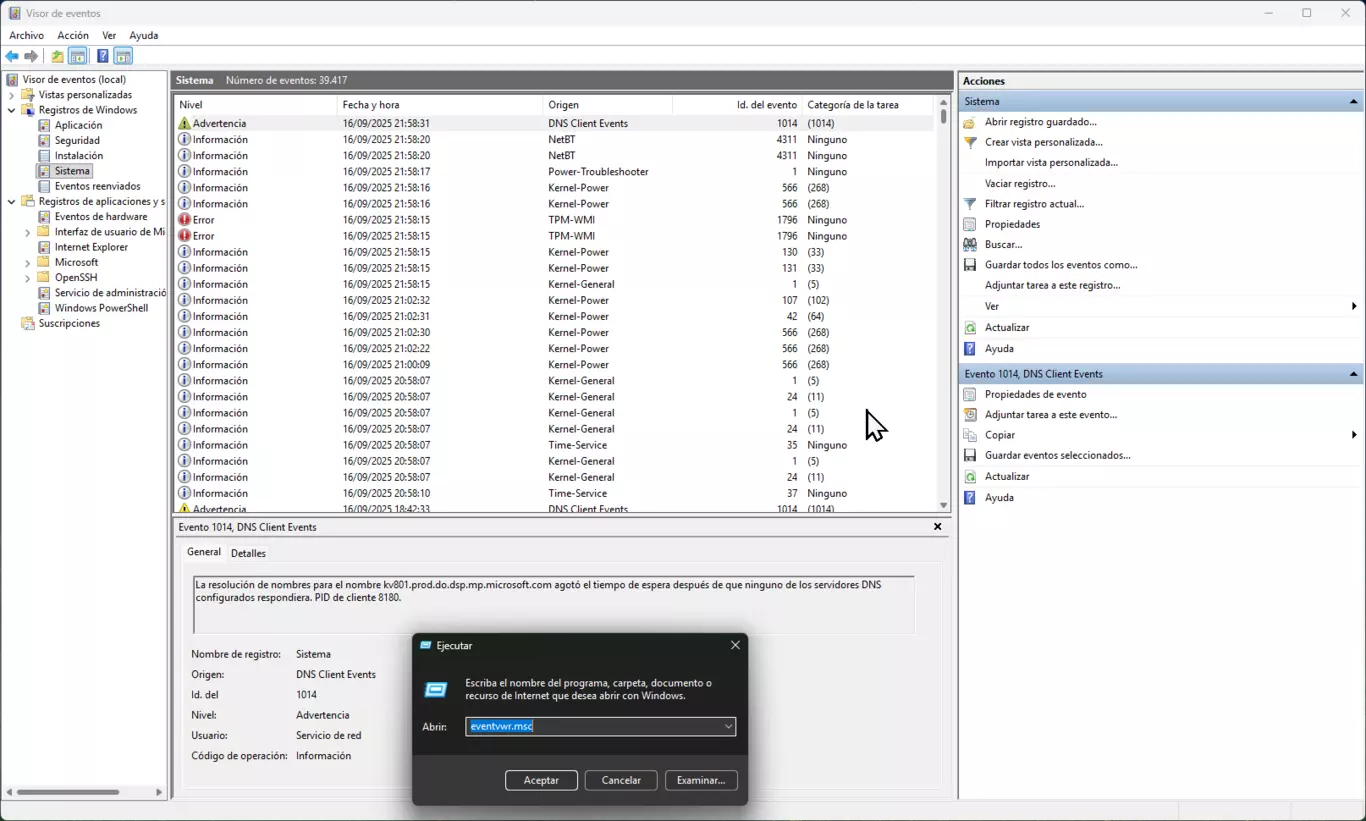
Task: Click the Abrir registro guardado folder icon
Action: [969, 122]
